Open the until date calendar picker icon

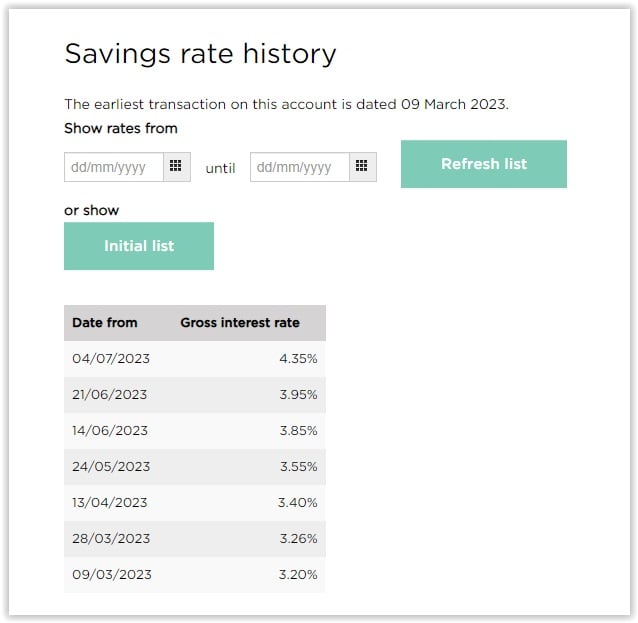point(363,167)
